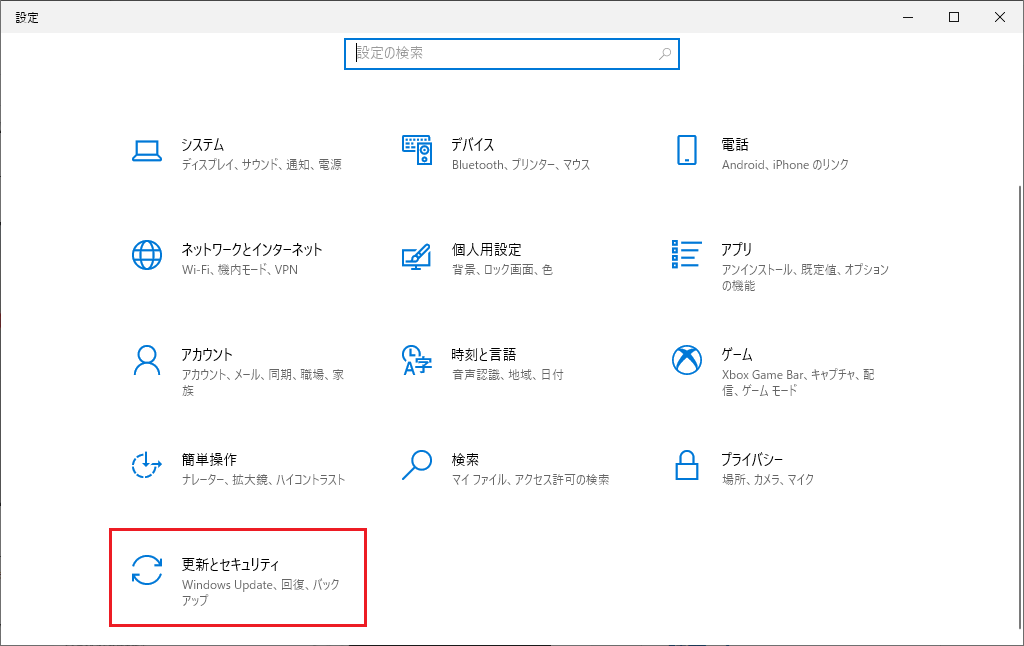The image size is (1024, 646).
Task: Click the Network & Internet globe icon
Action: pyautogui.click(x=147, y=255)
